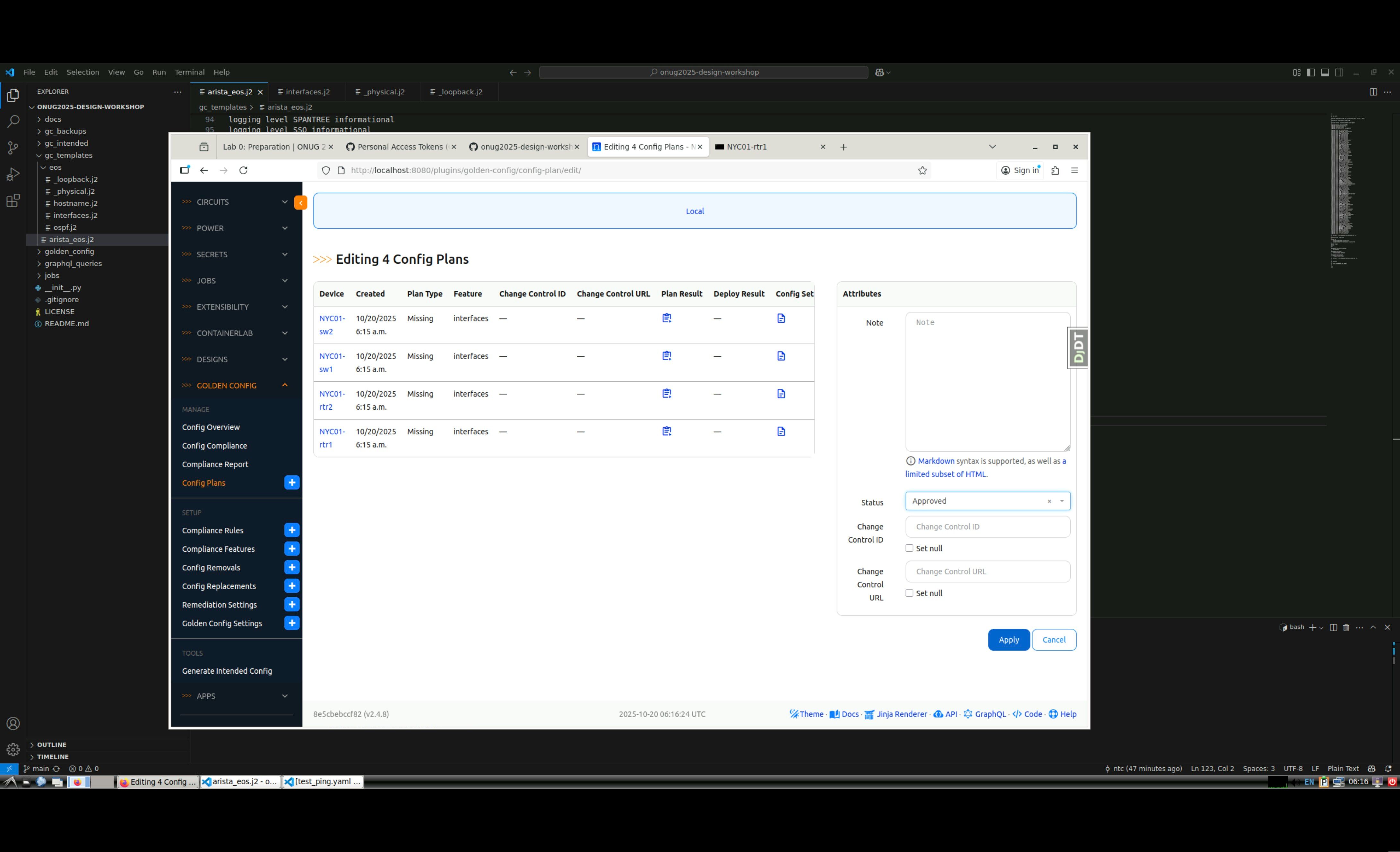Click the add Config Plans plus button
The height and width of the screenshot is (852, 1400).
pos(291,483)
